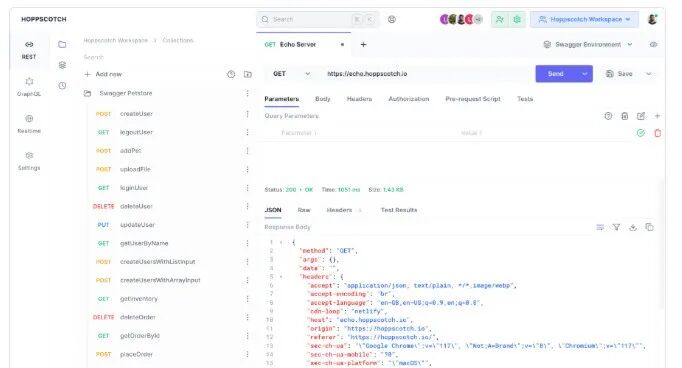Toggle the query parameter green check

[641, 133]
